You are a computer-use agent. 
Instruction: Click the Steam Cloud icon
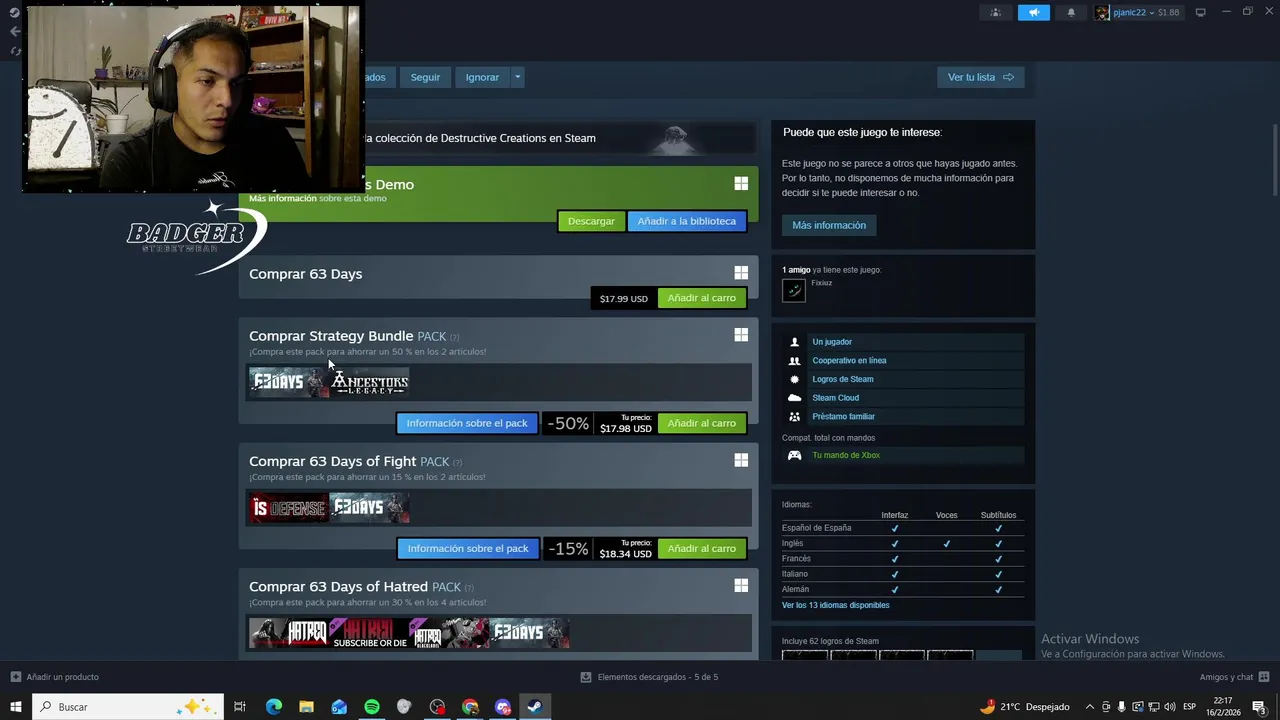[795, 398]
